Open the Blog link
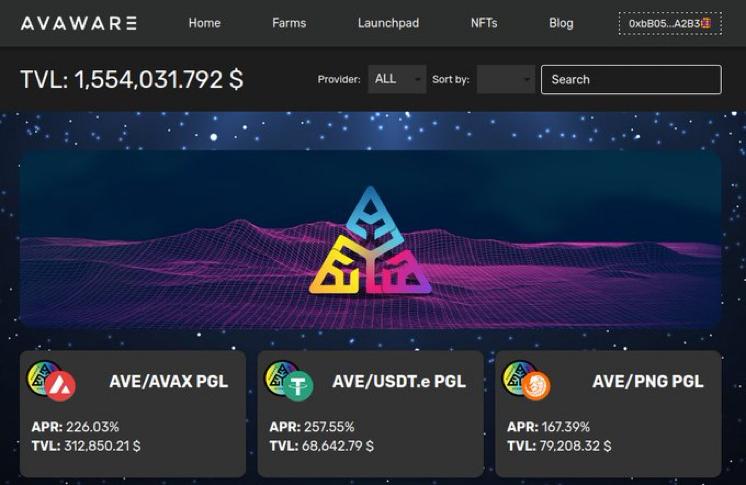The height and width of the screenshot is (485, 746). pos(561,23)
